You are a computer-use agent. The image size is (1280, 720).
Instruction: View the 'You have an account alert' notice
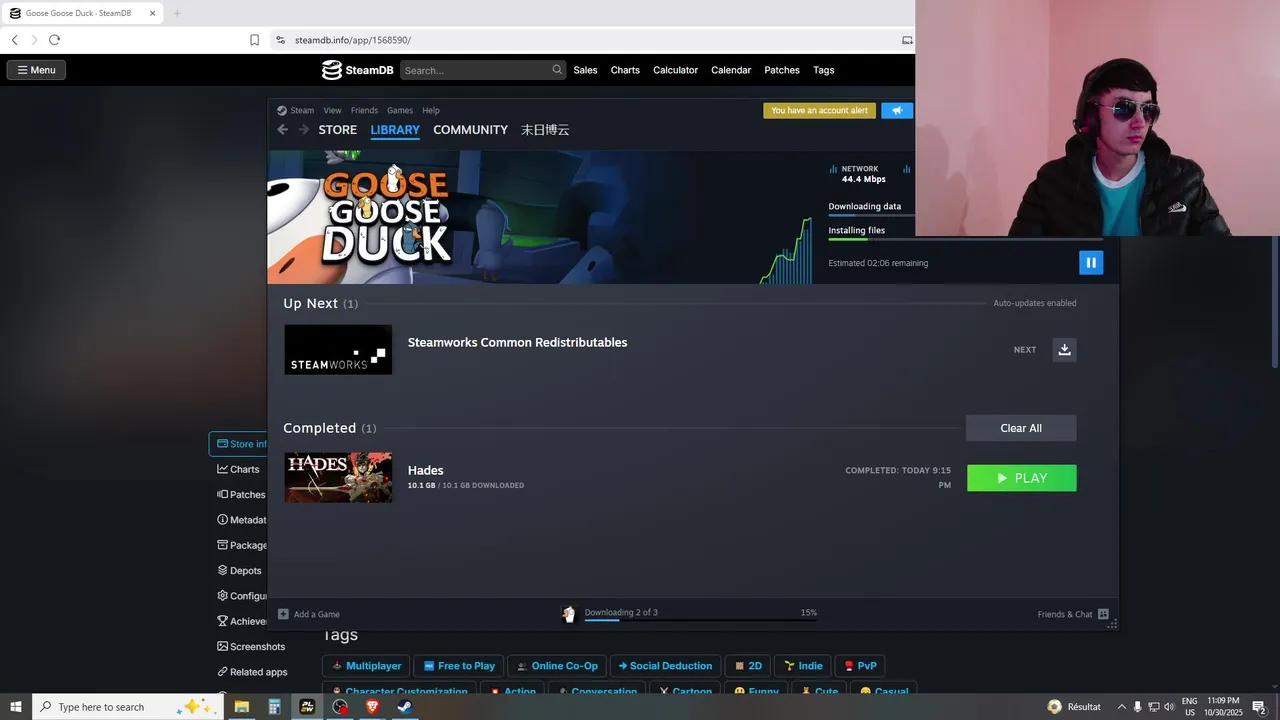[x=819, y=110]
